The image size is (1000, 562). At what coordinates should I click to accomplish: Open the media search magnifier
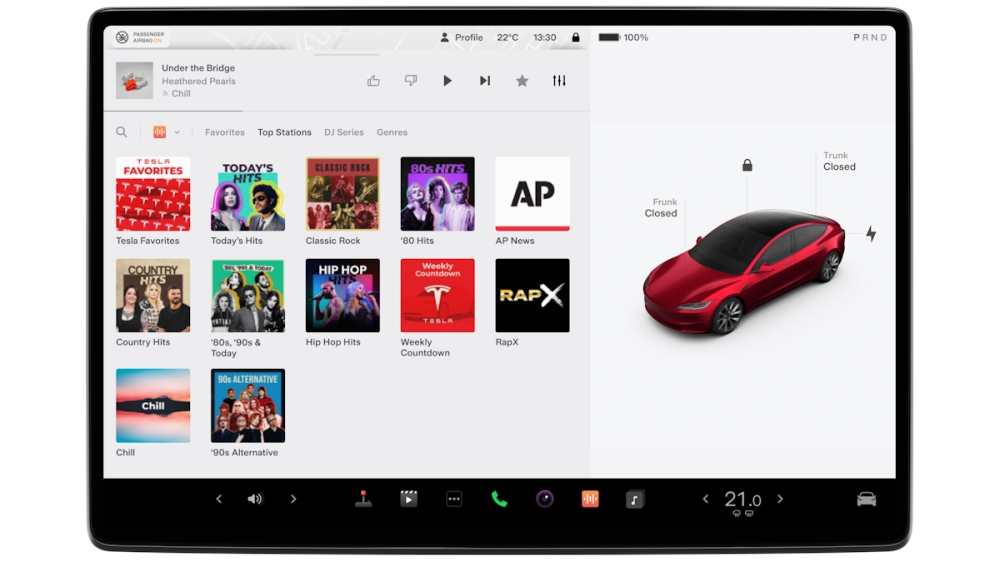coord(122,132)
